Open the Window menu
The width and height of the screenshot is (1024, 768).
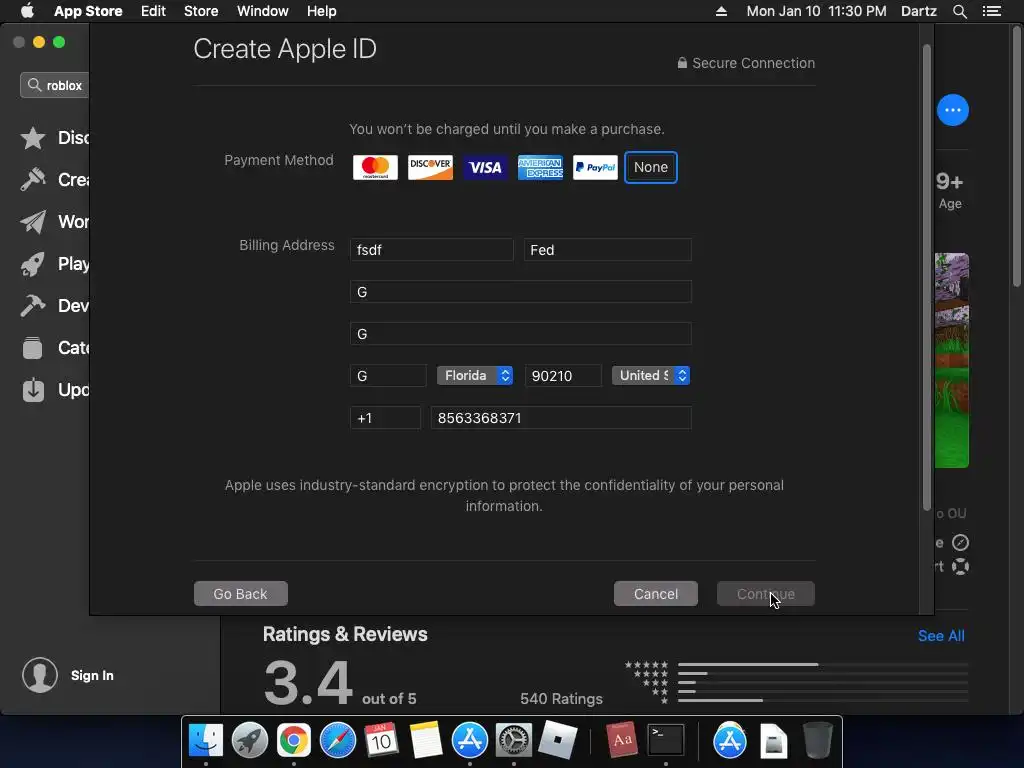coord(263,11)
